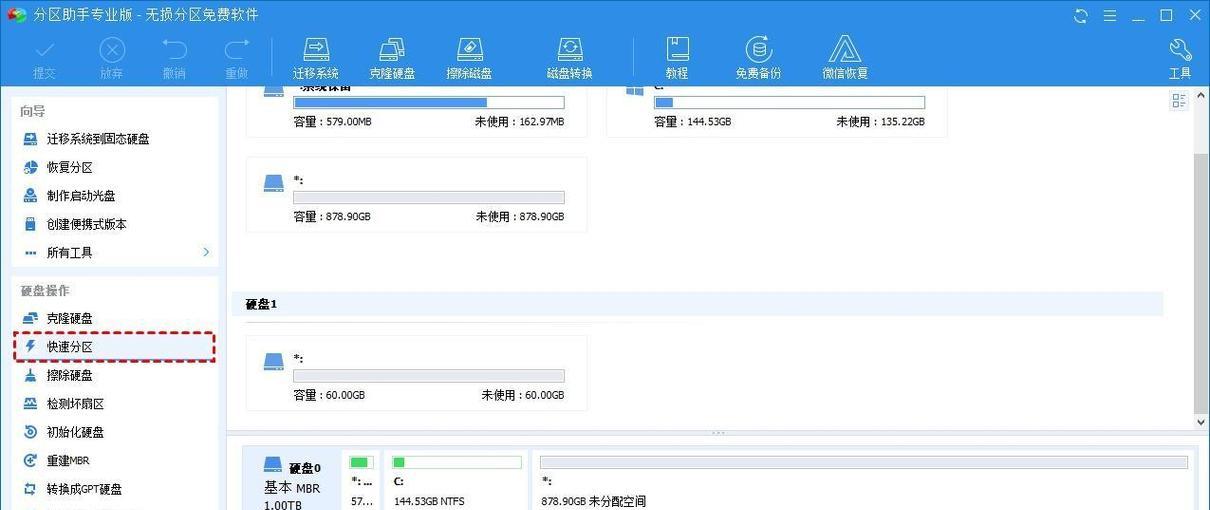Click the usage bar of the 579.00MB partition
Image resolution: width=1210 pixels, height=510 pixels.
(428, 103)
